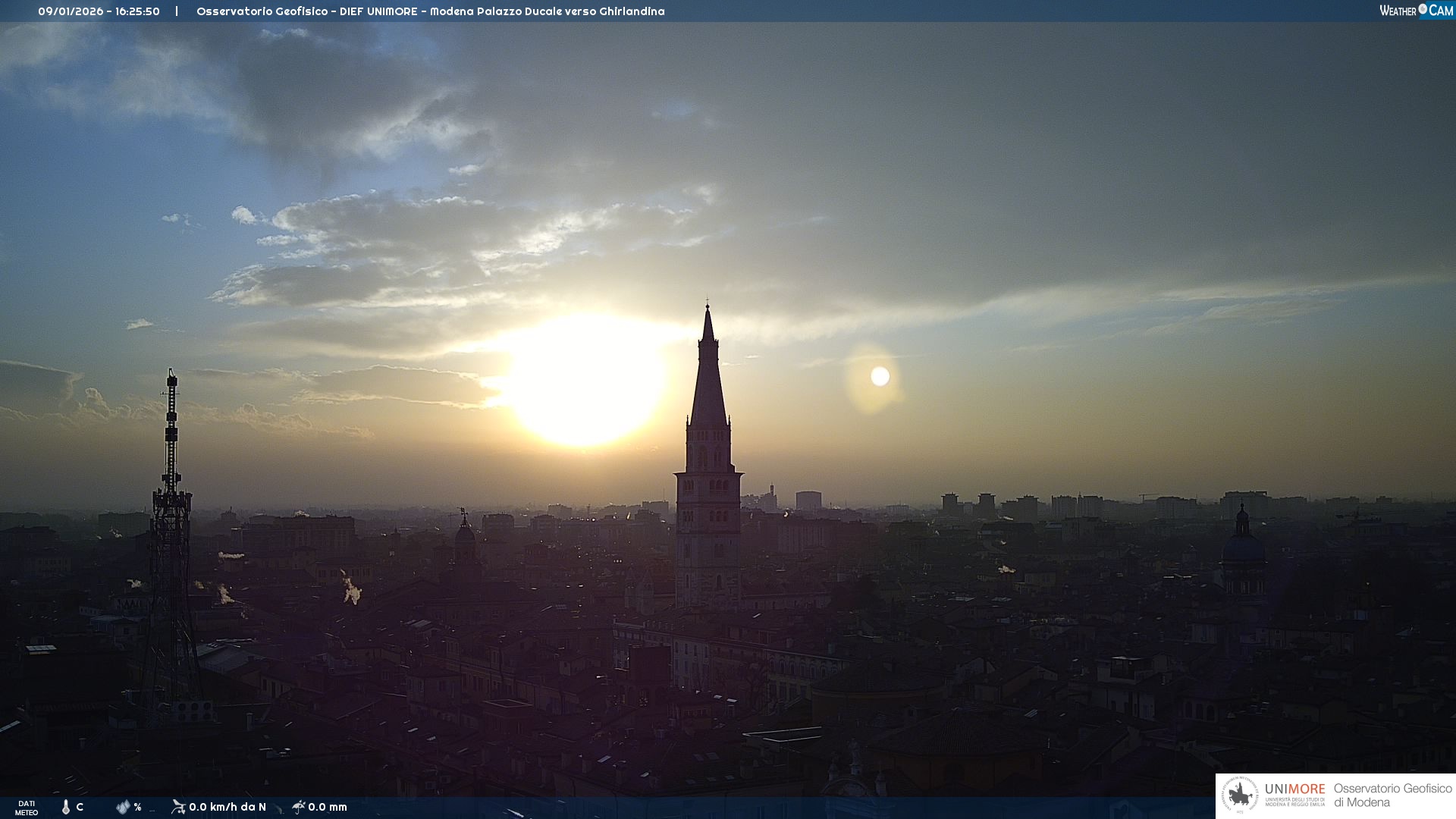The image size is (1456, 819).
Task: Click the date and time stamp
Action: coord(99,11)
